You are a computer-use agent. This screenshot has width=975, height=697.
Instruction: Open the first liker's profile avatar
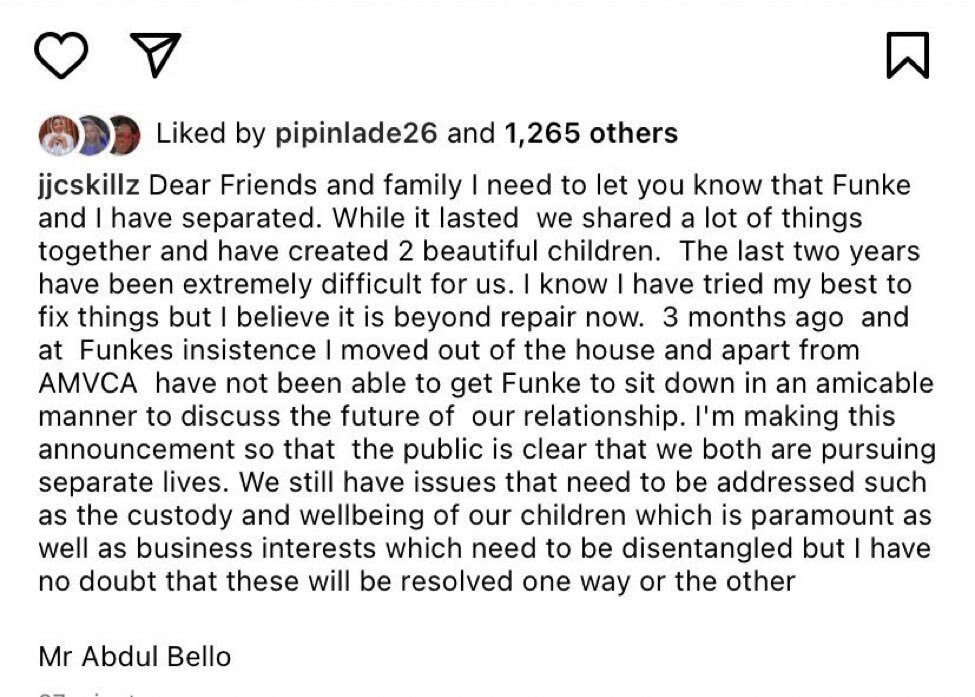point(59,135)
